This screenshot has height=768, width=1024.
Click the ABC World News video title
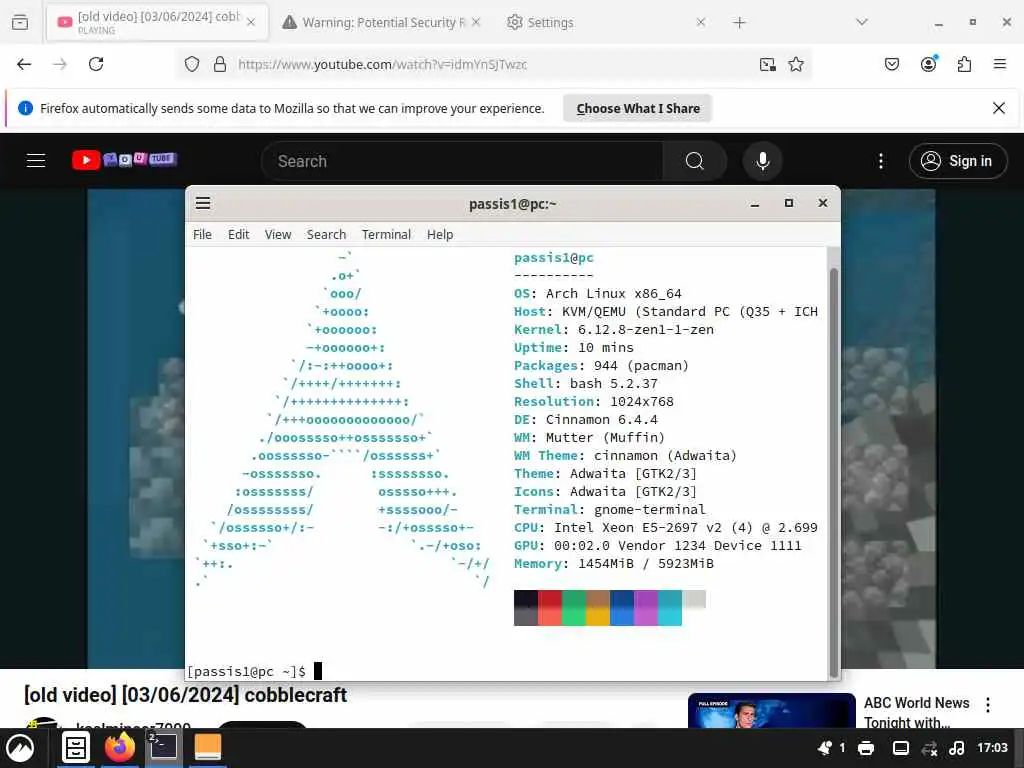(916, 712)
